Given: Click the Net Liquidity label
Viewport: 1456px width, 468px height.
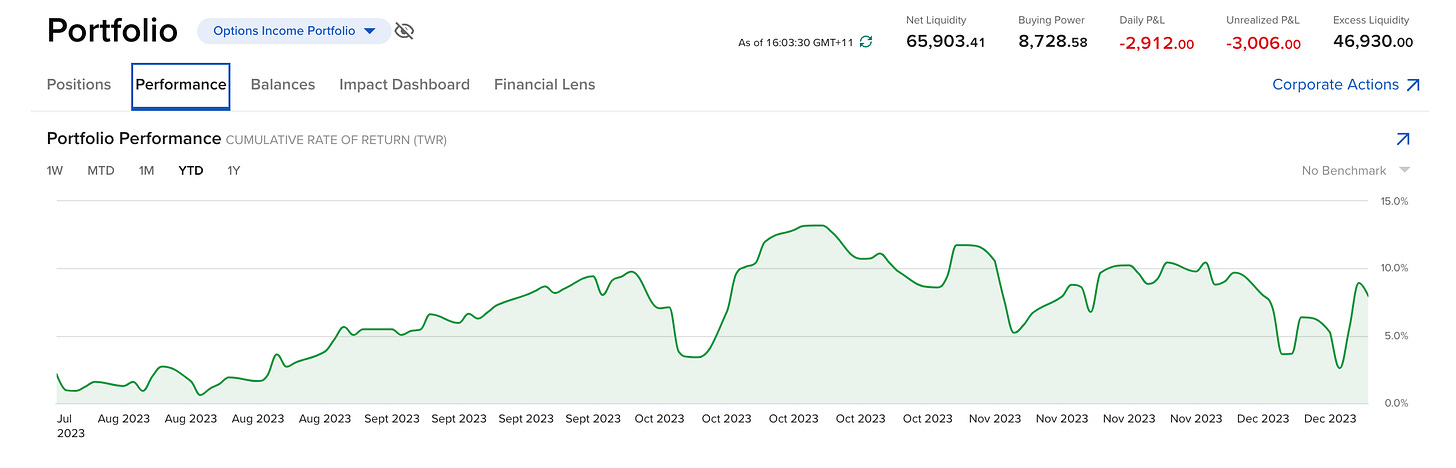Looking at the screenshot, I should (x=937, y=20).
